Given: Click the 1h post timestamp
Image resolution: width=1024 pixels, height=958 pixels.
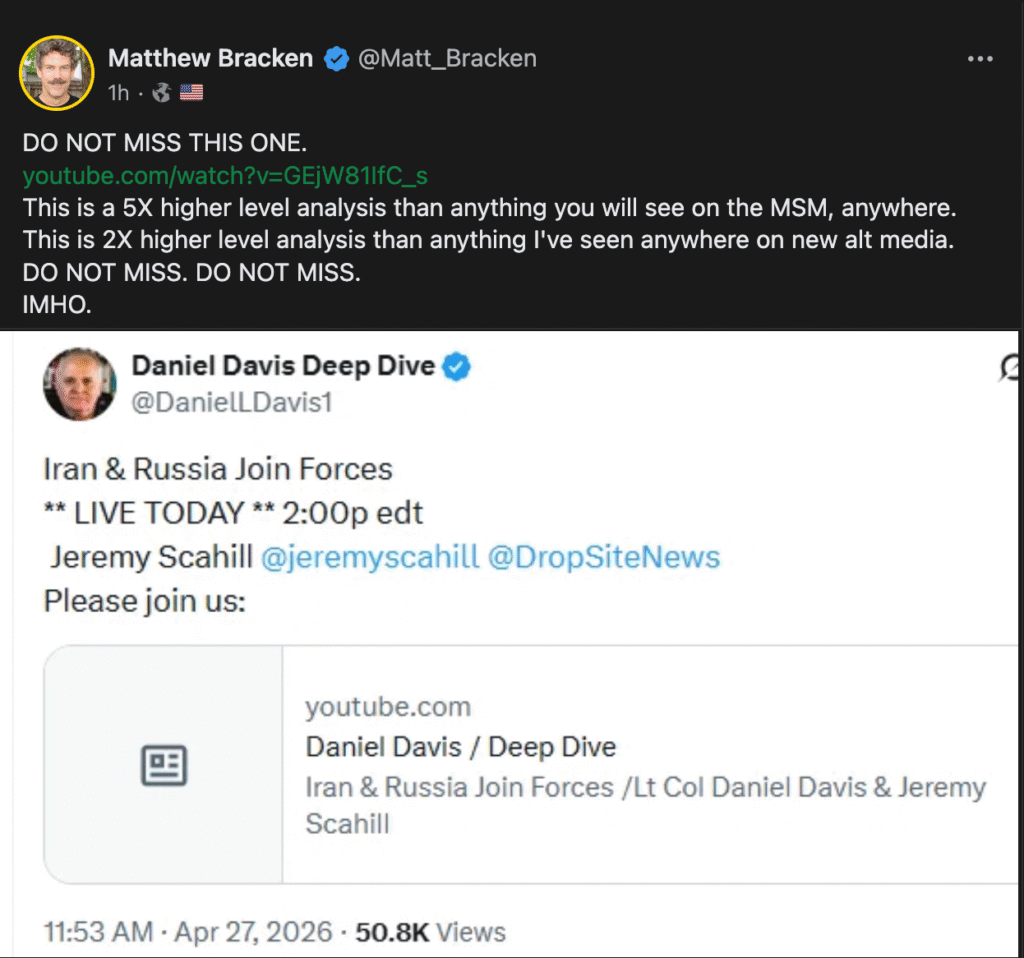Looking at the screenshot, I should 118,93.
